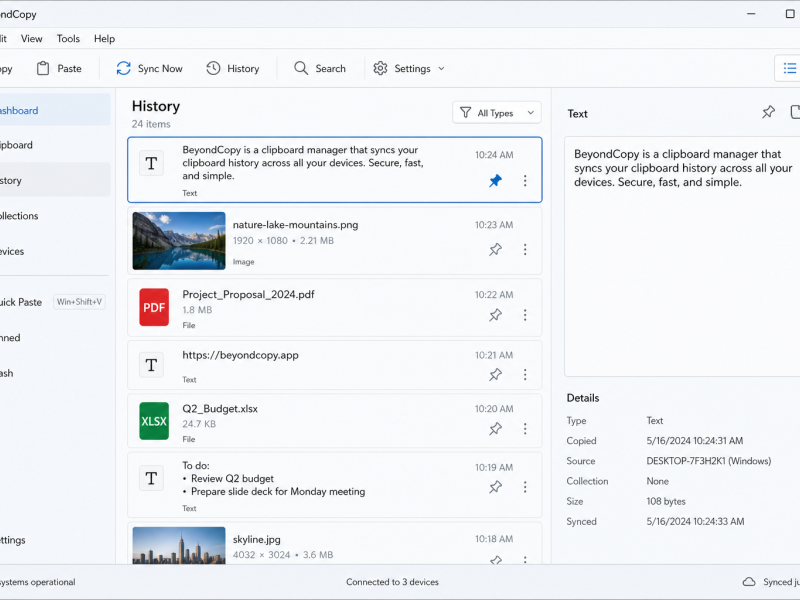
Task: Open more options for nature-lake-mountains.png
Action: (525, 249)
